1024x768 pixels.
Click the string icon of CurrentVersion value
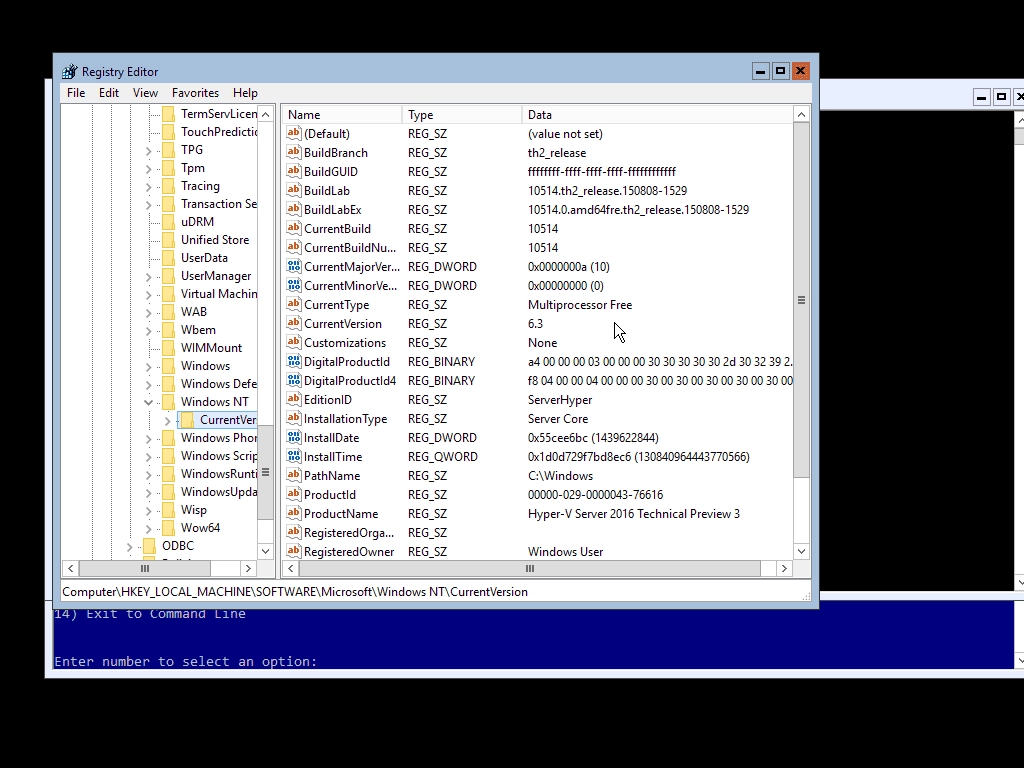tap(294, 323)
